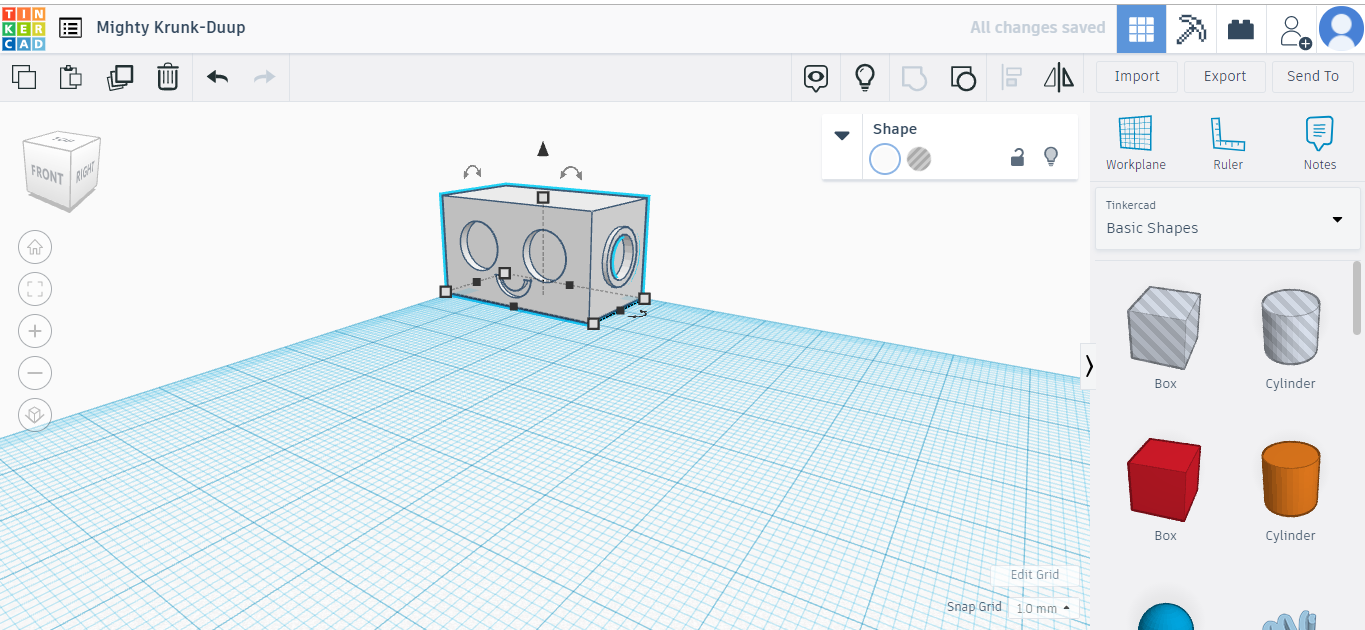The image size is (1365, 630).
Task: Select the Ruler tool
Action: pyautogui.click(x=1228, y=142)
